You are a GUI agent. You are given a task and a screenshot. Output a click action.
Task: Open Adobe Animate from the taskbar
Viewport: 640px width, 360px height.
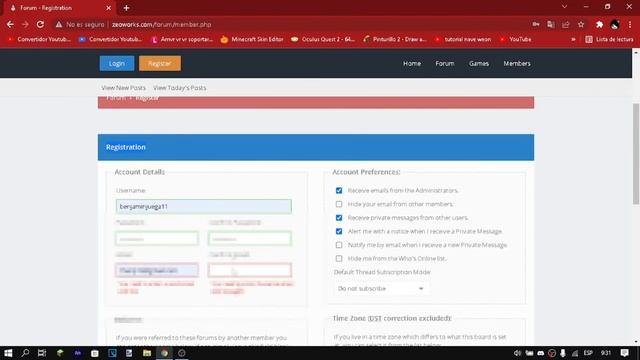pyautogui.click(x=78, y=353)
